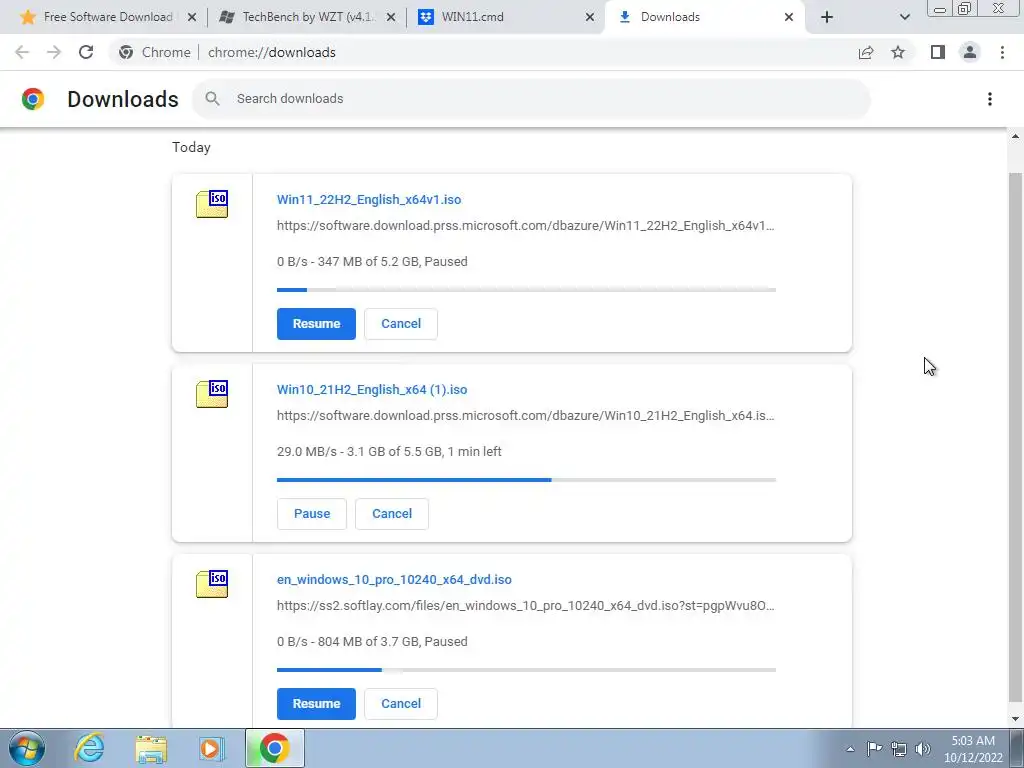This screenshot has width=1024, height=768.
Task: Close the Free Software Download tab
Action: click(192, 17)
